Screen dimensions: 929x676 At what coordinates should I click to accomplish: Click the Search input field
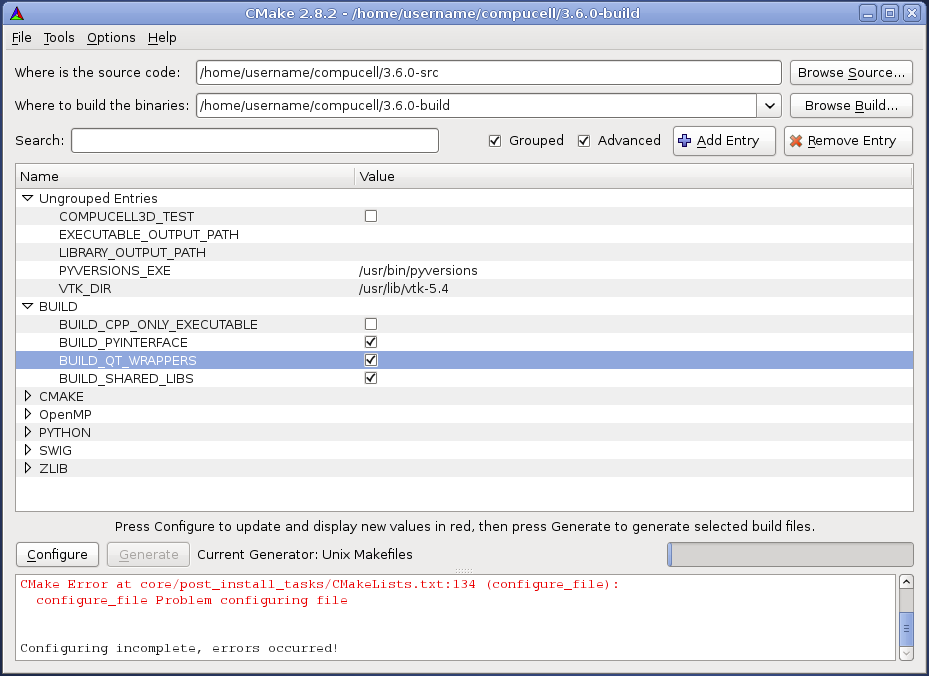pos(255,141)
